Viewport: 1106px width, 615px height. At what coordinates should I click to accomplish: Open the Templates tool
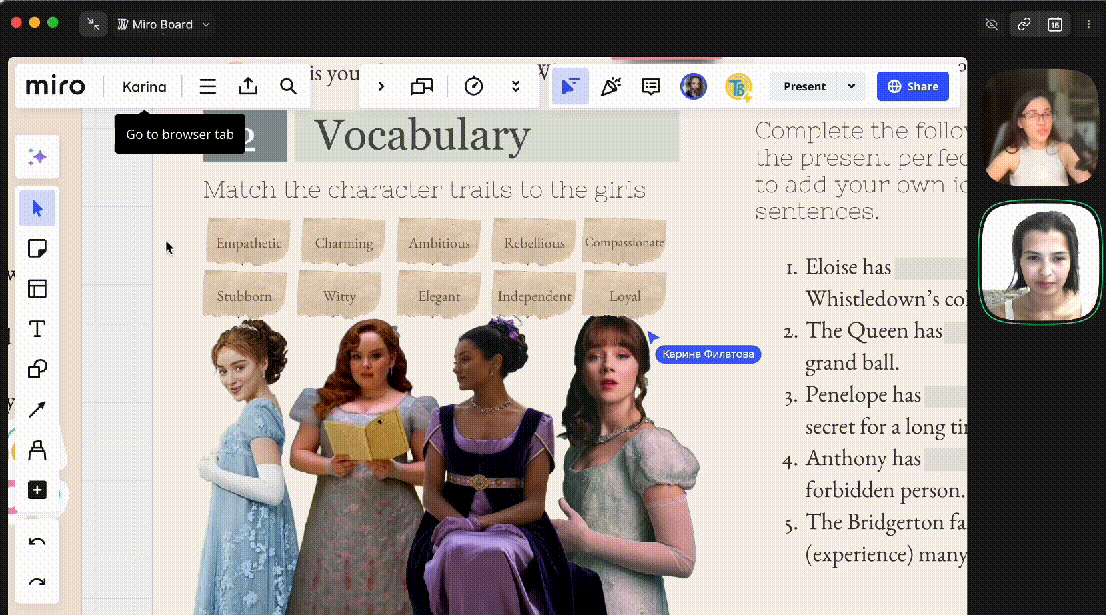37,289
